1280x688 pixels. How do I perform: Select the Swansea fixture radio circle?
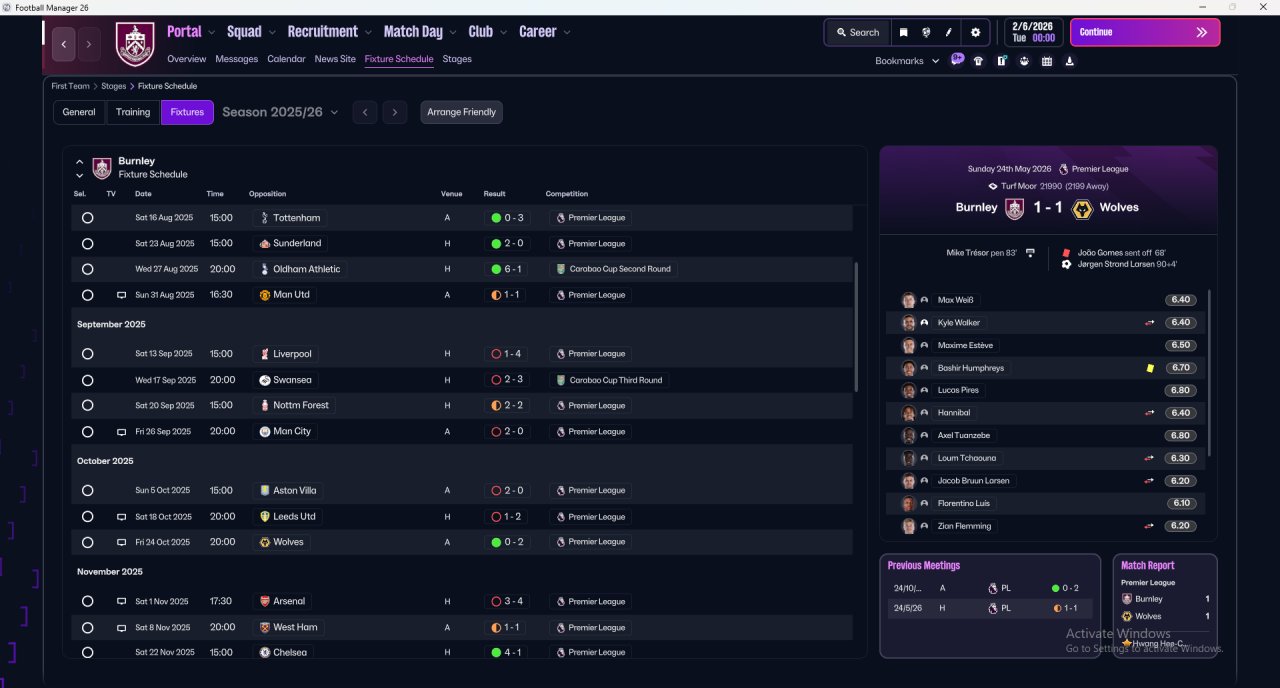coord(87,380)
